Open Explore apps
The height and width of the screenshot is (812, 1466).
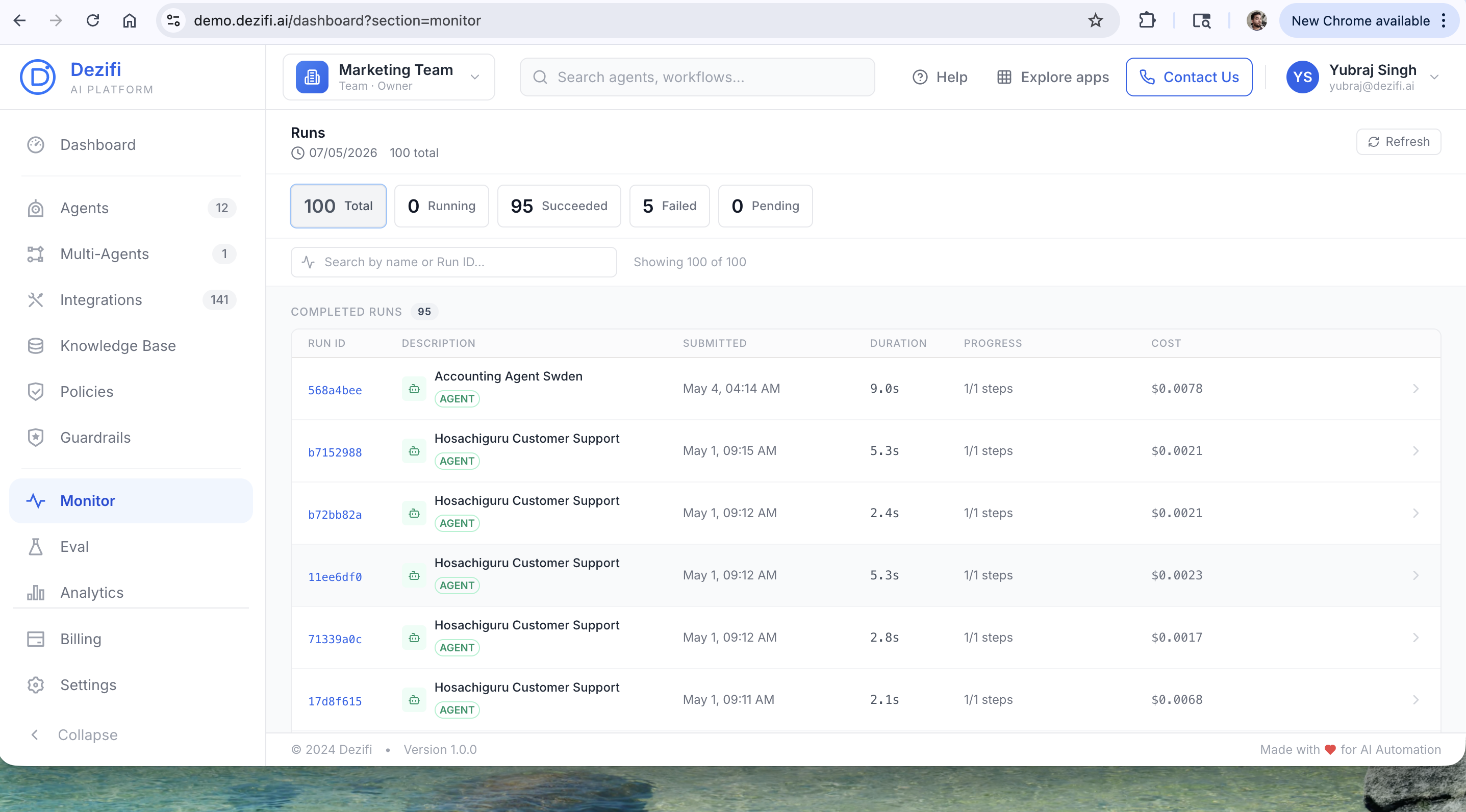point(1053,77)
